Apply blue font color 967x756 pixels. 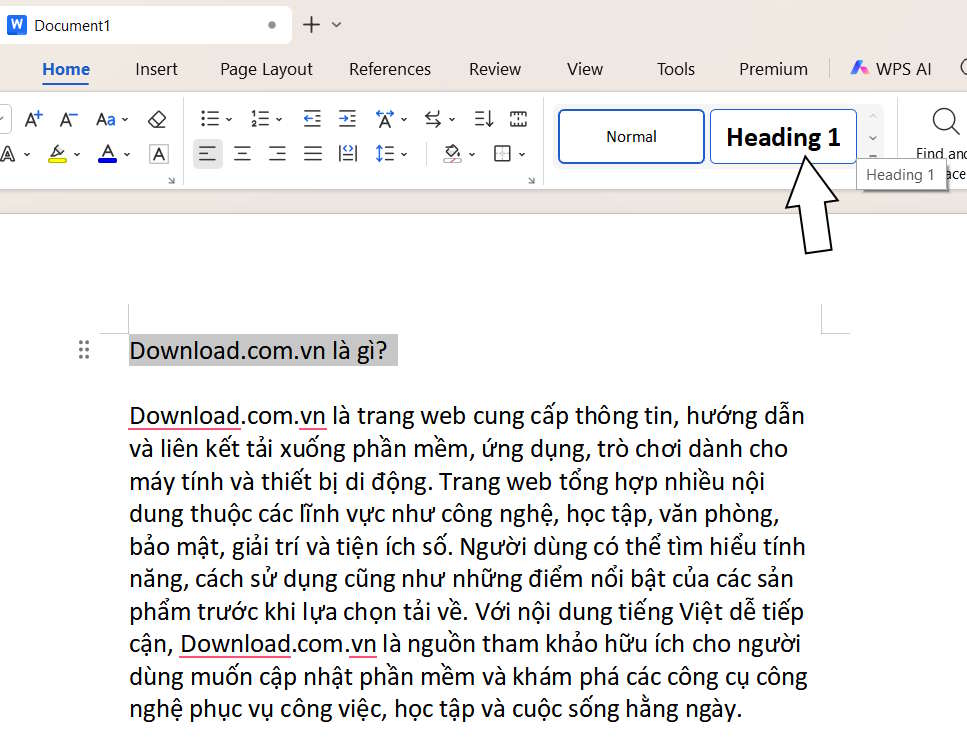(x=107, y=154)
